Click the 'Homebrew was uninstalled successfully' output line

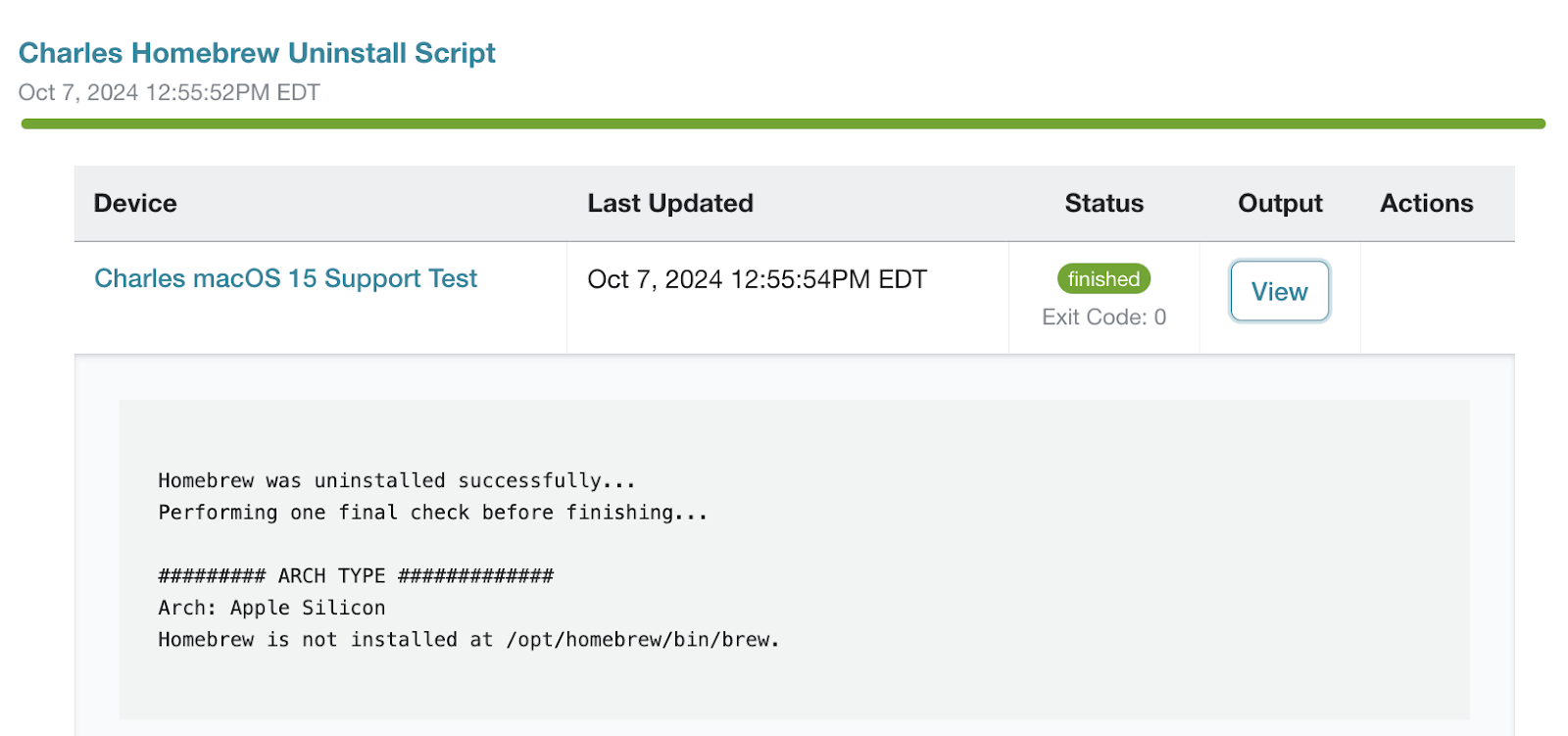pyautogui.click(x=397, y=481)
